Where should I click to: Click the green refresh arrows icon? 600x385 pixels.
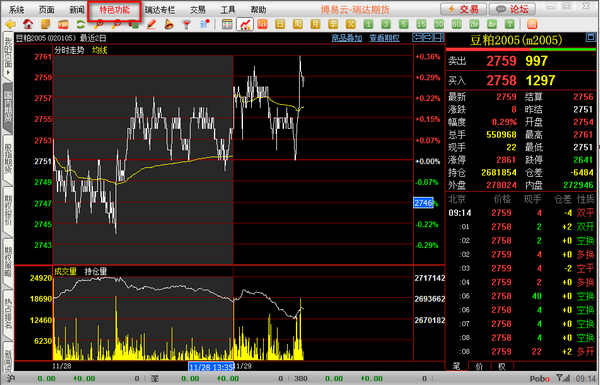(x=81, y=24)
